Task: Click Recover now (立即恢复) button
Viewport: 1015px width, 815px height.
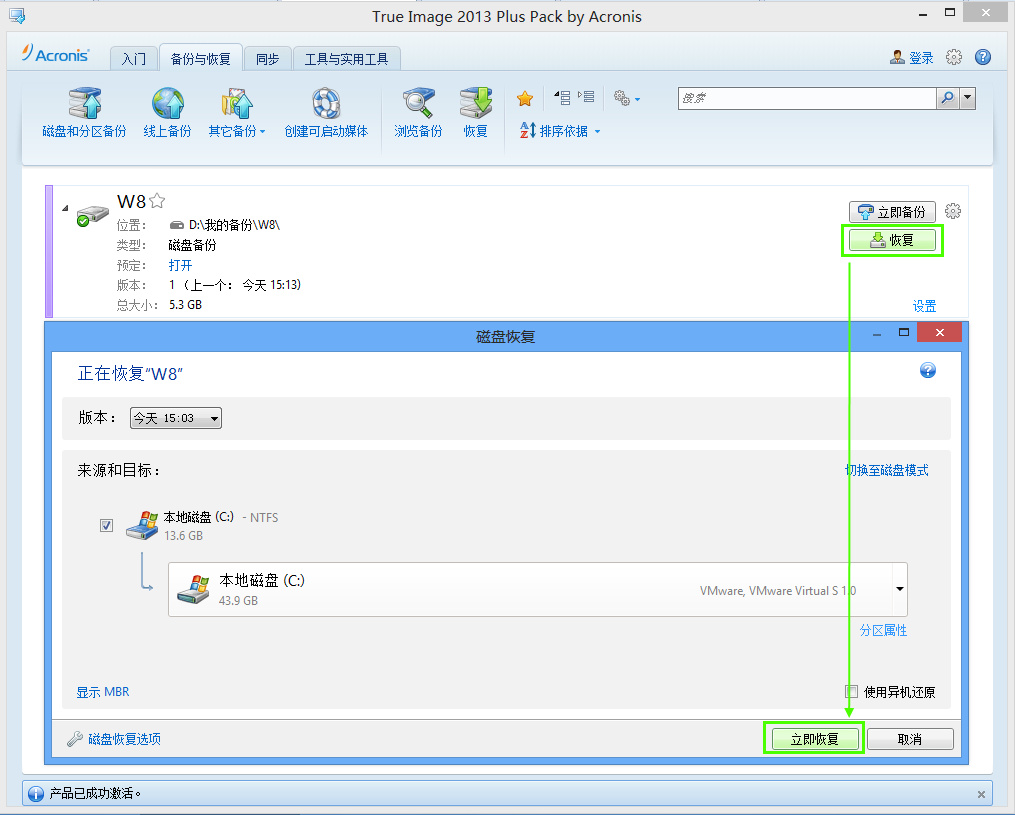Action: [x=814, y=739]
